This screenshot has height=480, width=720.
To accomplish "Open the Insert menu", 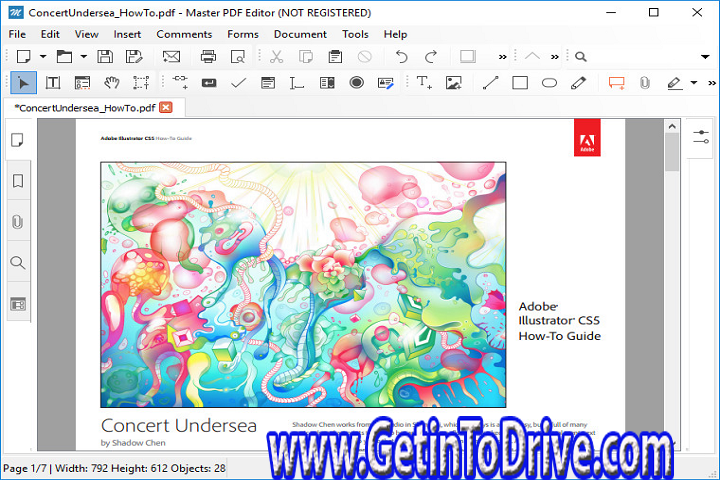I will pos(127,34).
